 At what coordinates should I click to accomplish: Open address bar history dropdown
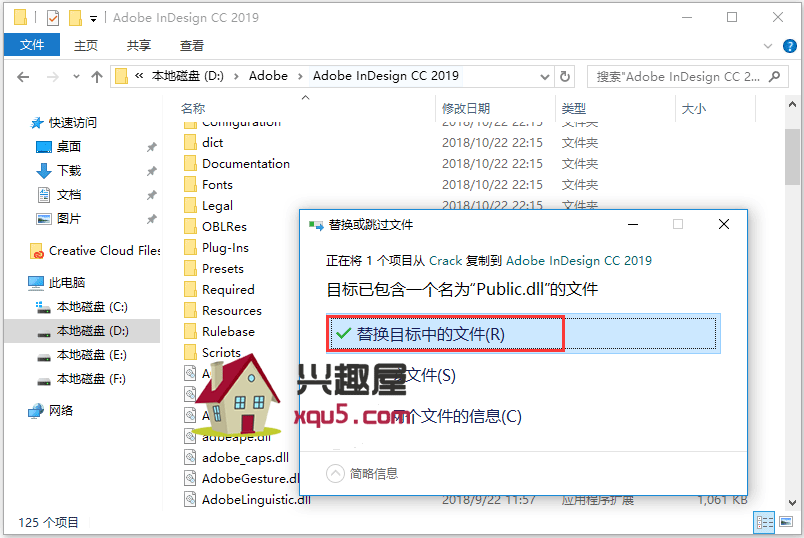545,77
